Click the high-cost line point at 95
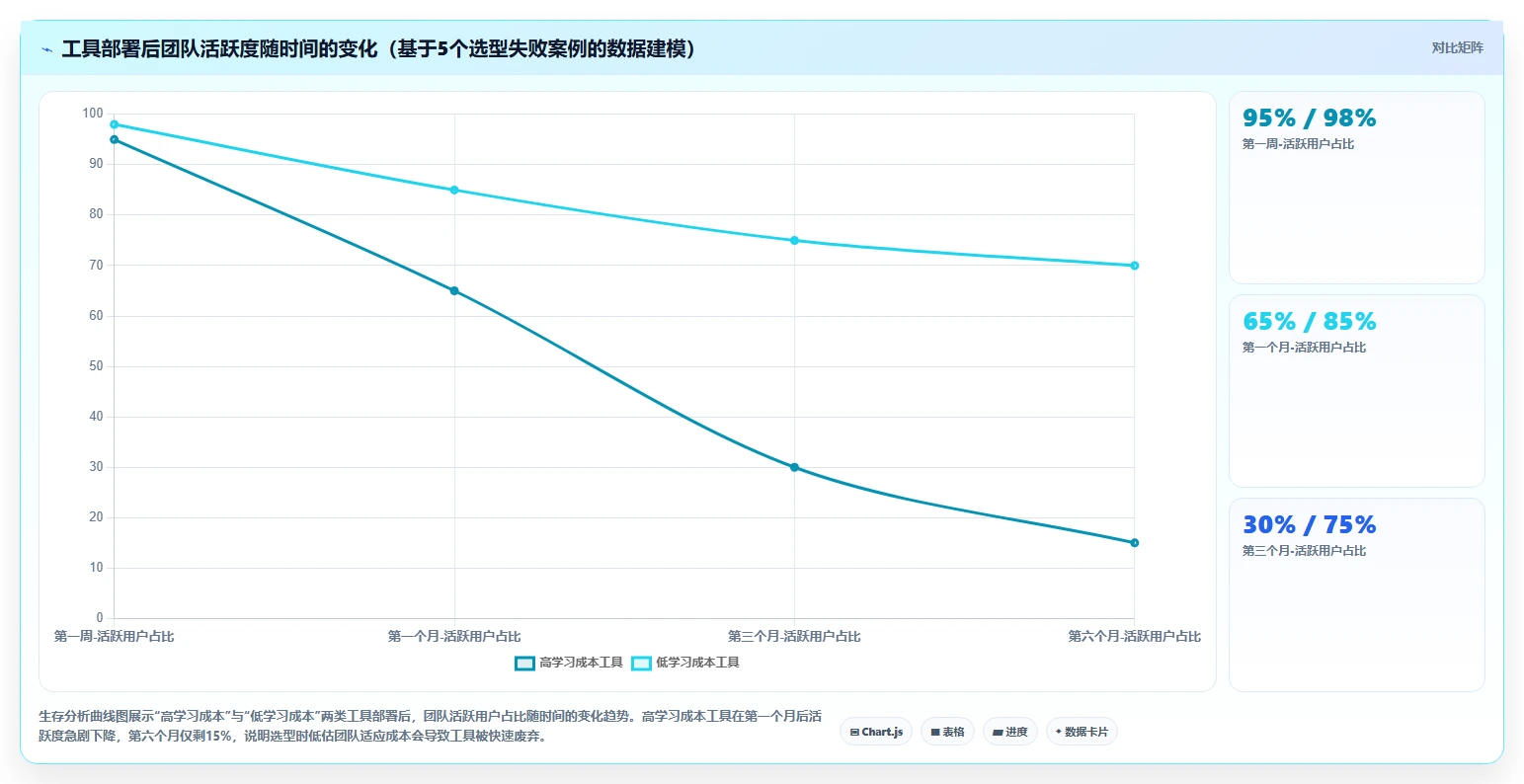This screenshot has width=1524, height=784. click(115, 139)
